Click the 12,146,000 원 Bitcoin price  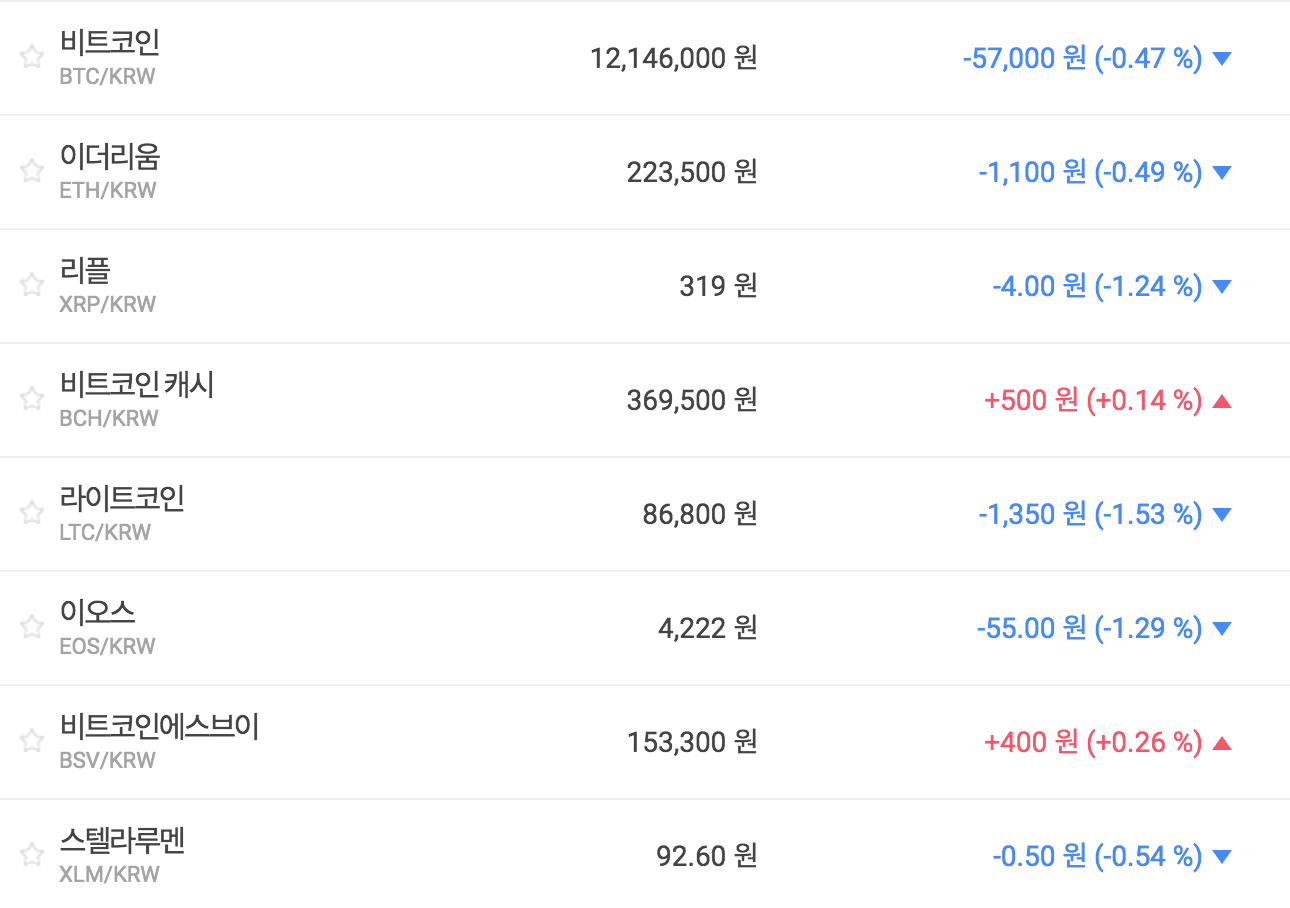pos(673,58)
